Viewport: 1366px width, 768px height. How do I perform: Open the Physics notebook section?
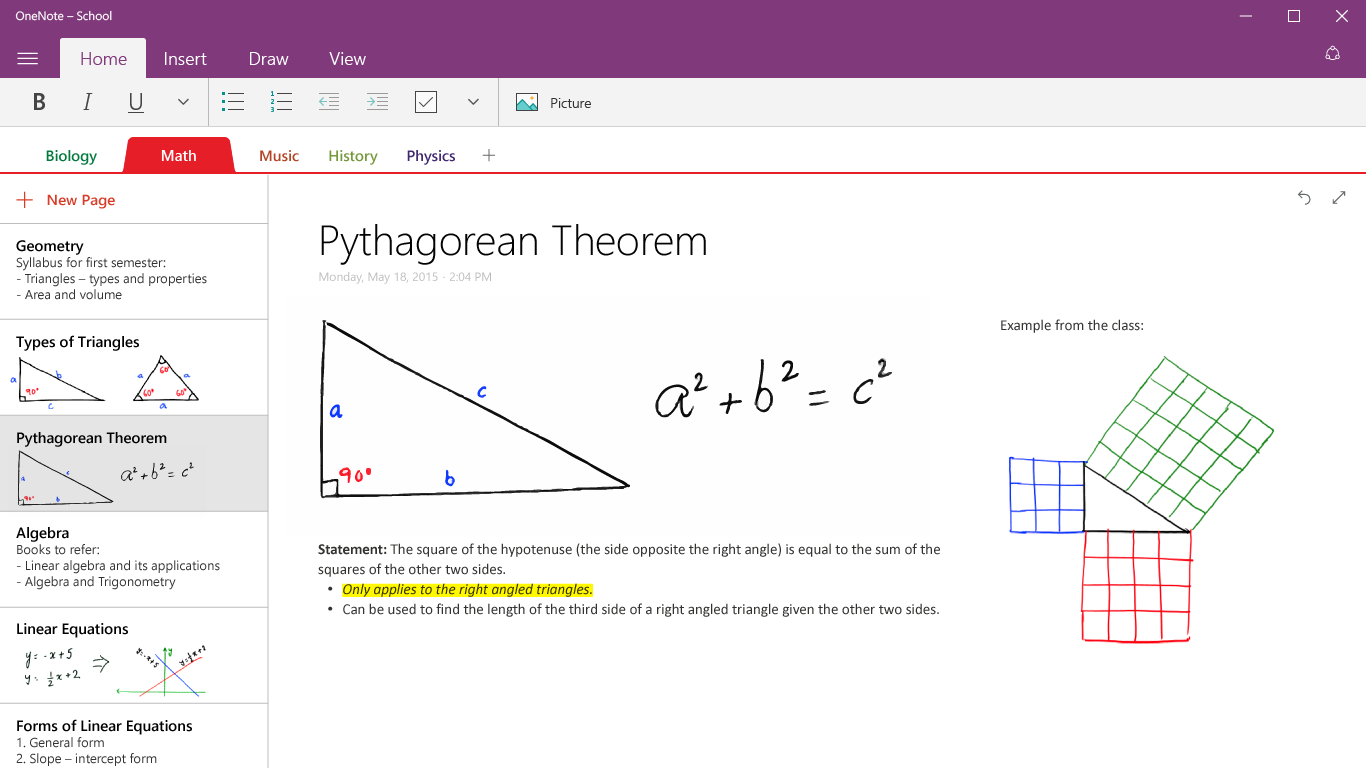430,155
